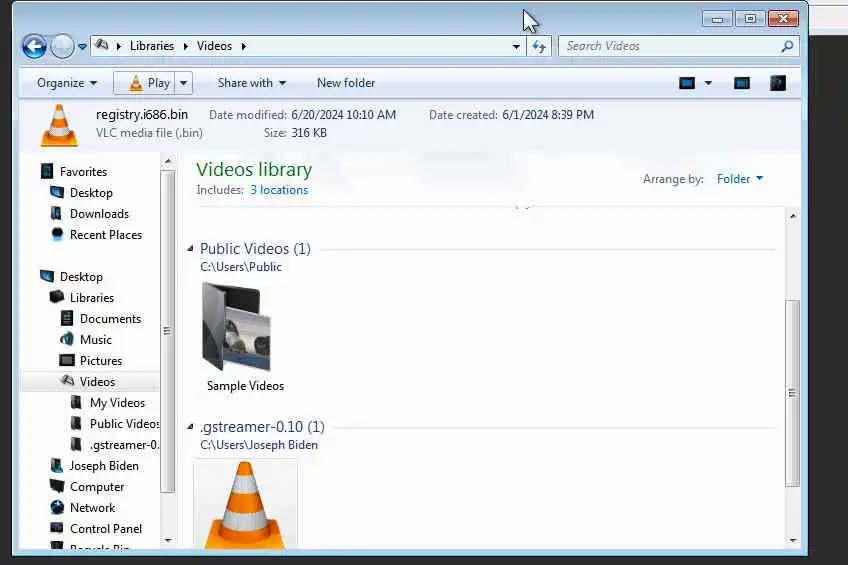This screenshot has height=565, width=848.
Task: Select the Desktop root tree node
Action: point(81,277)
